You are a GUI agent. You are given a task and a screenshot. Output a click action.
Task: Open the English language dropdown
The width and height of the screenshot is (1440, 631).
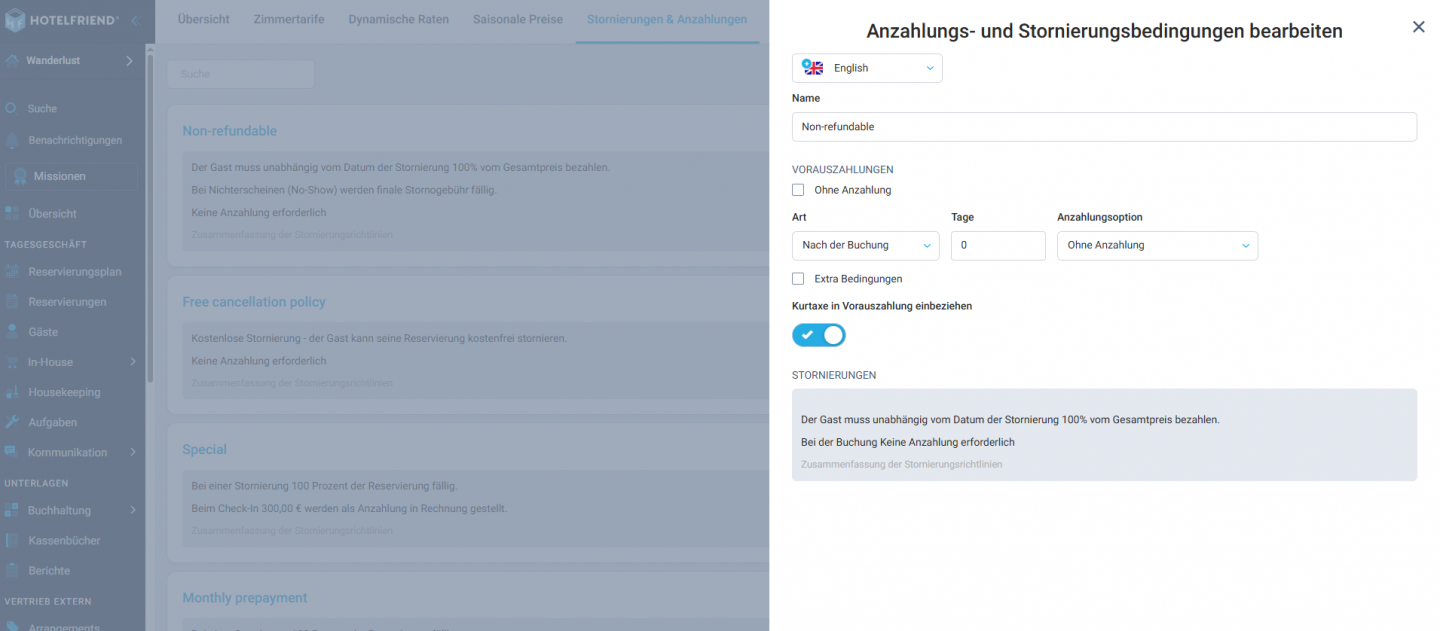(867, 68)
